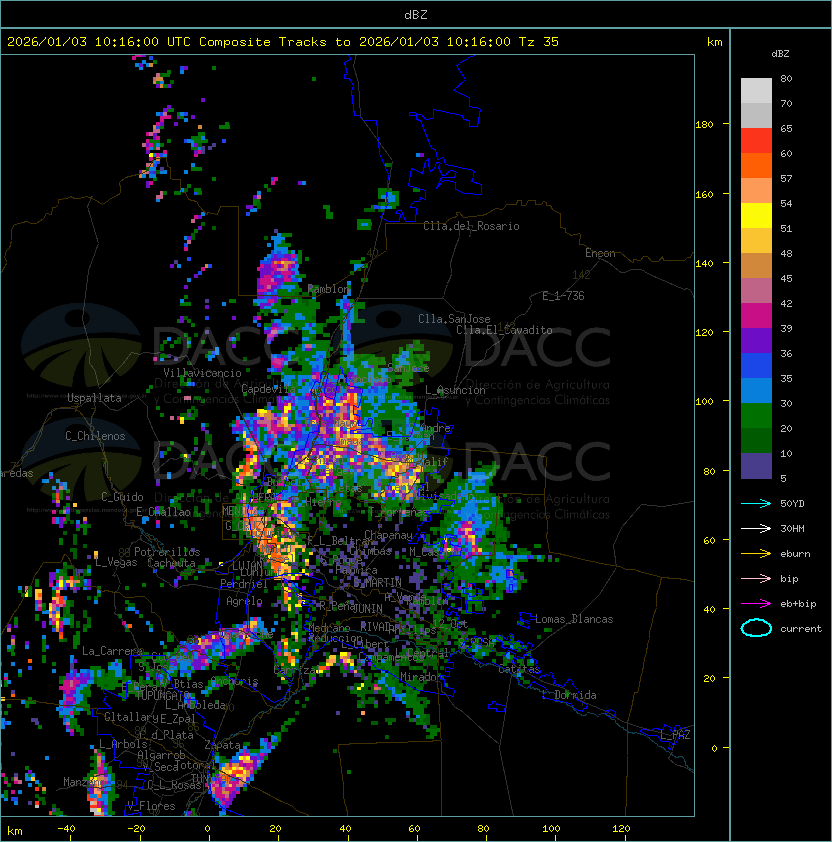Click the 'Capdevila' map label
The width and height of the screenshot is (832, 842).
coord(269,388)
